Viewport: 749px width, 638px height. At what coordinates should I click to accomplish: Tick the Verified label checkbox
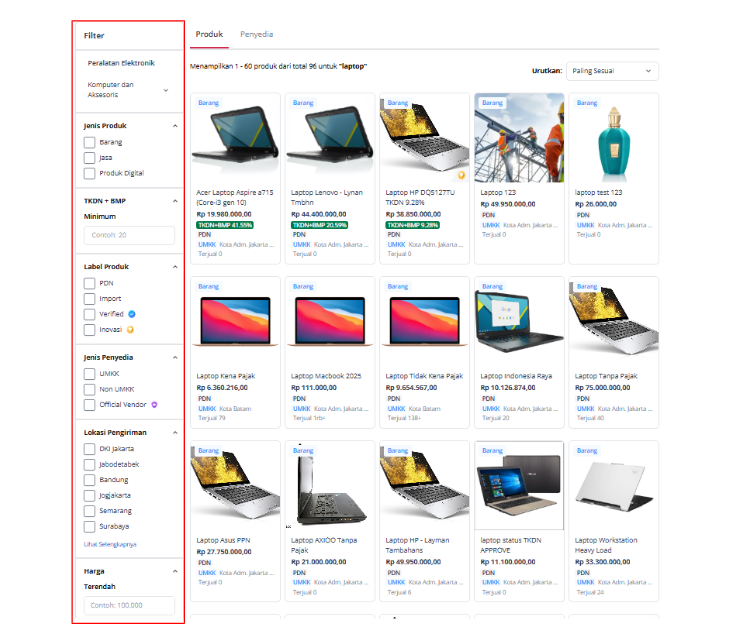pyautogui.click(x=89, y=314)
